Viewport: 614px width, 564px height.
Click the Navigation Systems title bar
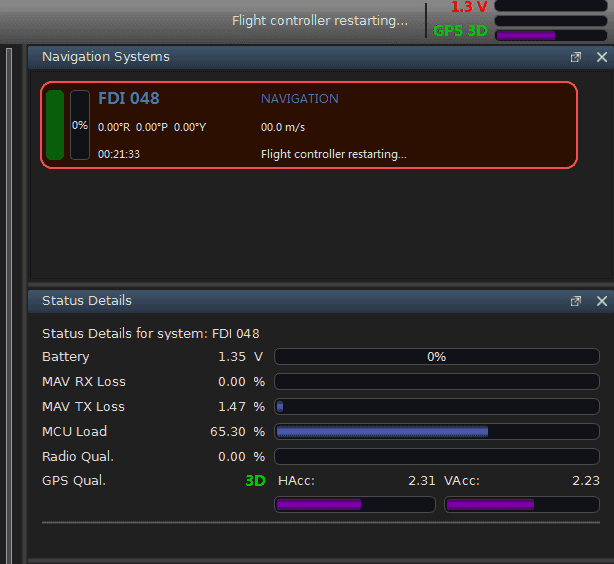tap(300, 58)
